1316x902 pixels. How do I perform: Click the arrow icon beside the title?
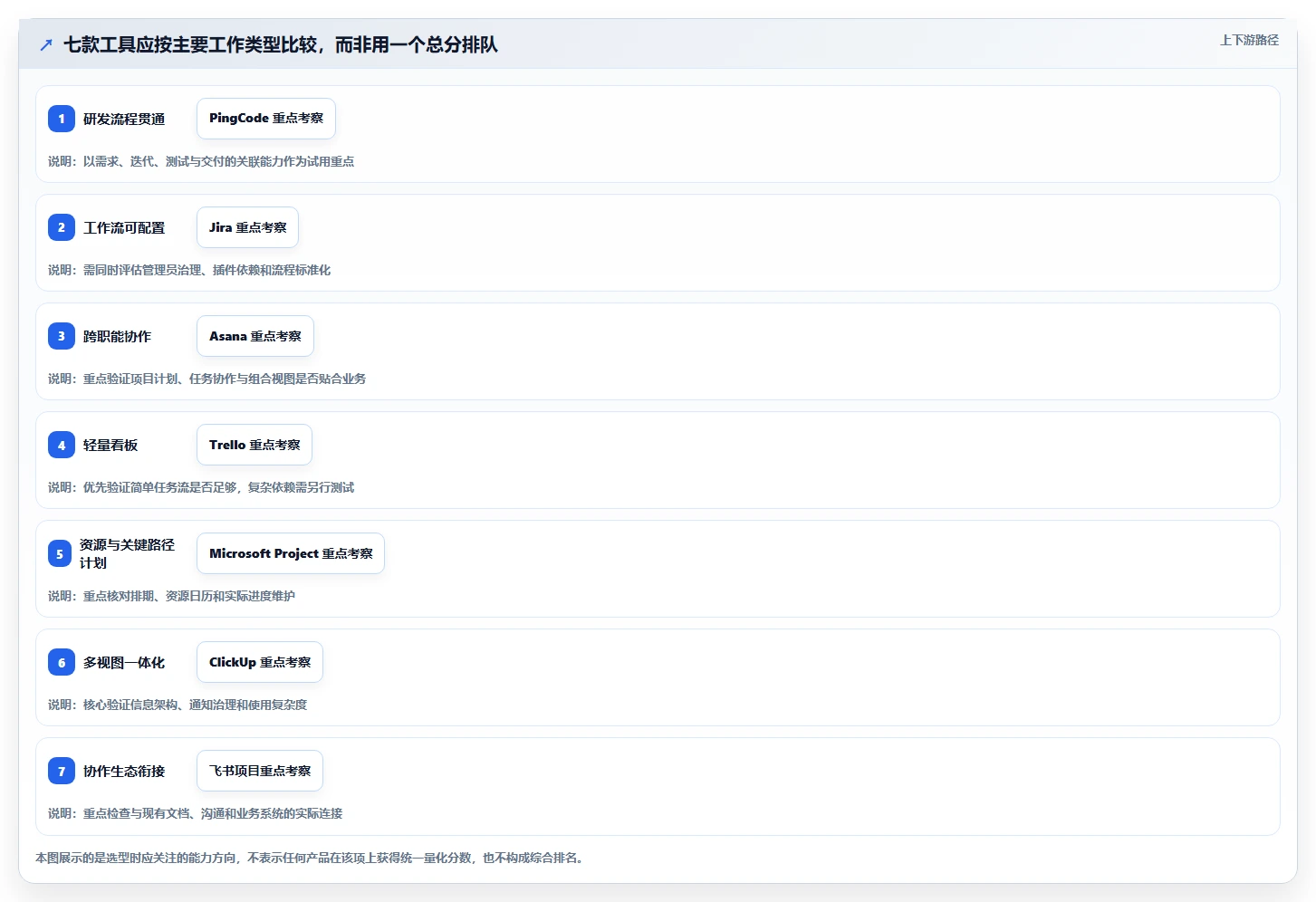click(x=46, y=44)
